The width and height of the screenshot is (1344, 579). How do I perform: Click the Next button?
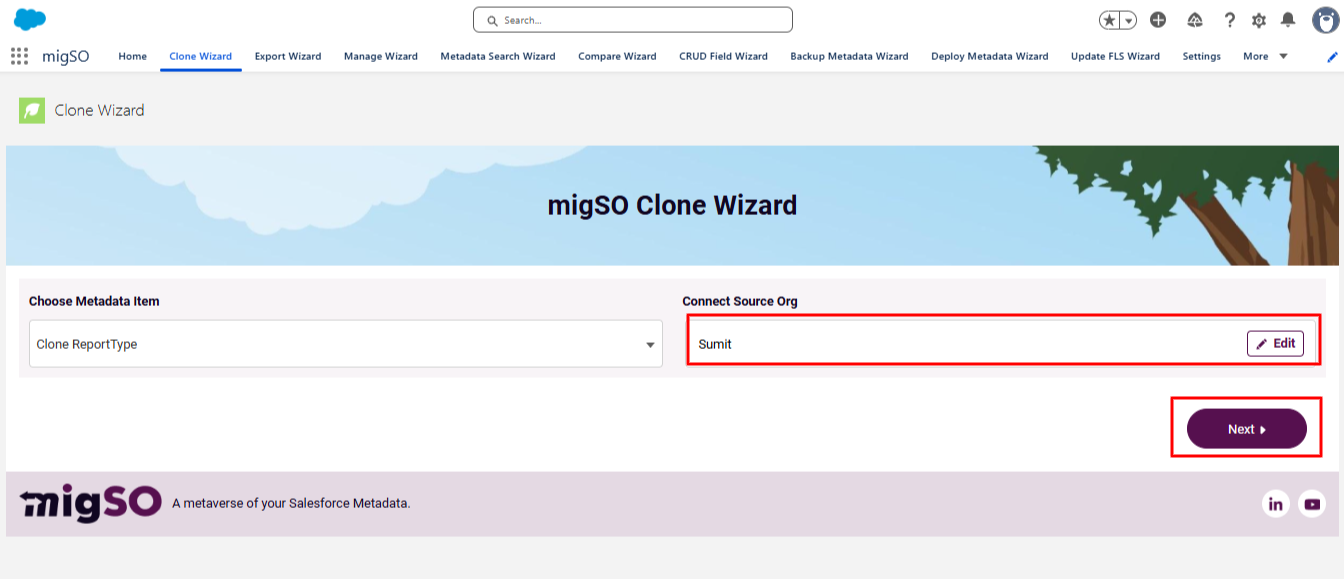1246,429
